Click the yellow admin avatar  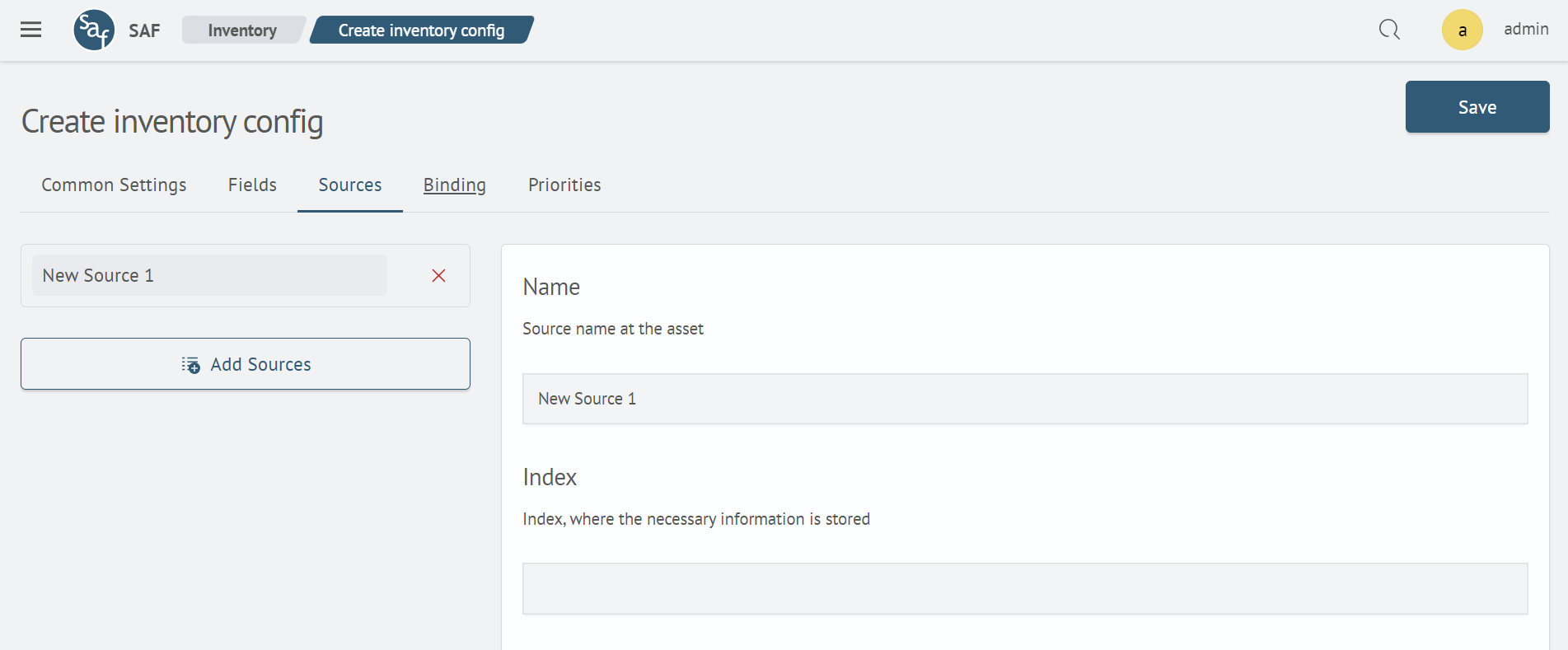coord(1462,30)
